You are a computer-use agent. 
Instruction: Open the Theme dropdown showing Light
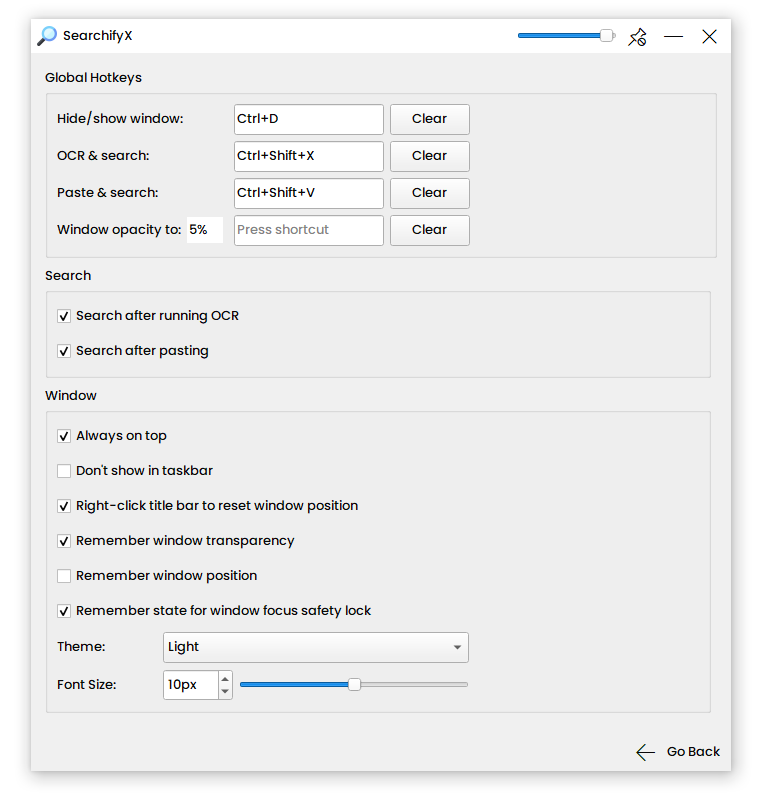click(315, 647)
